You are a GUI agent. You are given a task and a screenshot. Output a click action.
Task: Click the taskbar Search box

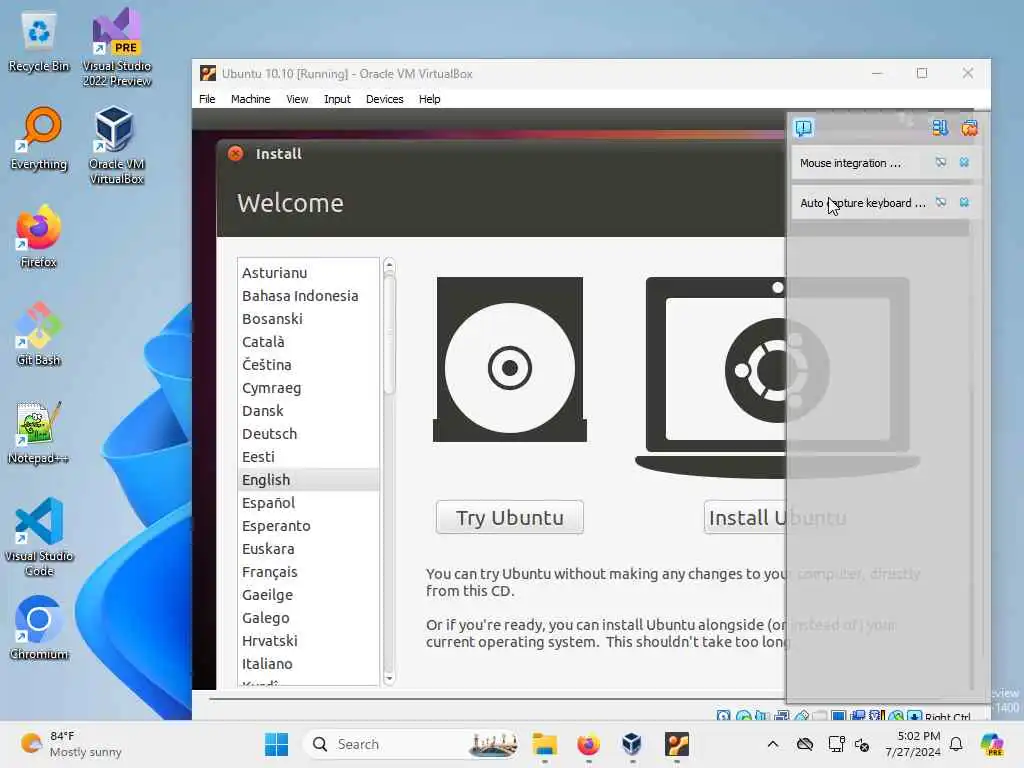point(413,744)
